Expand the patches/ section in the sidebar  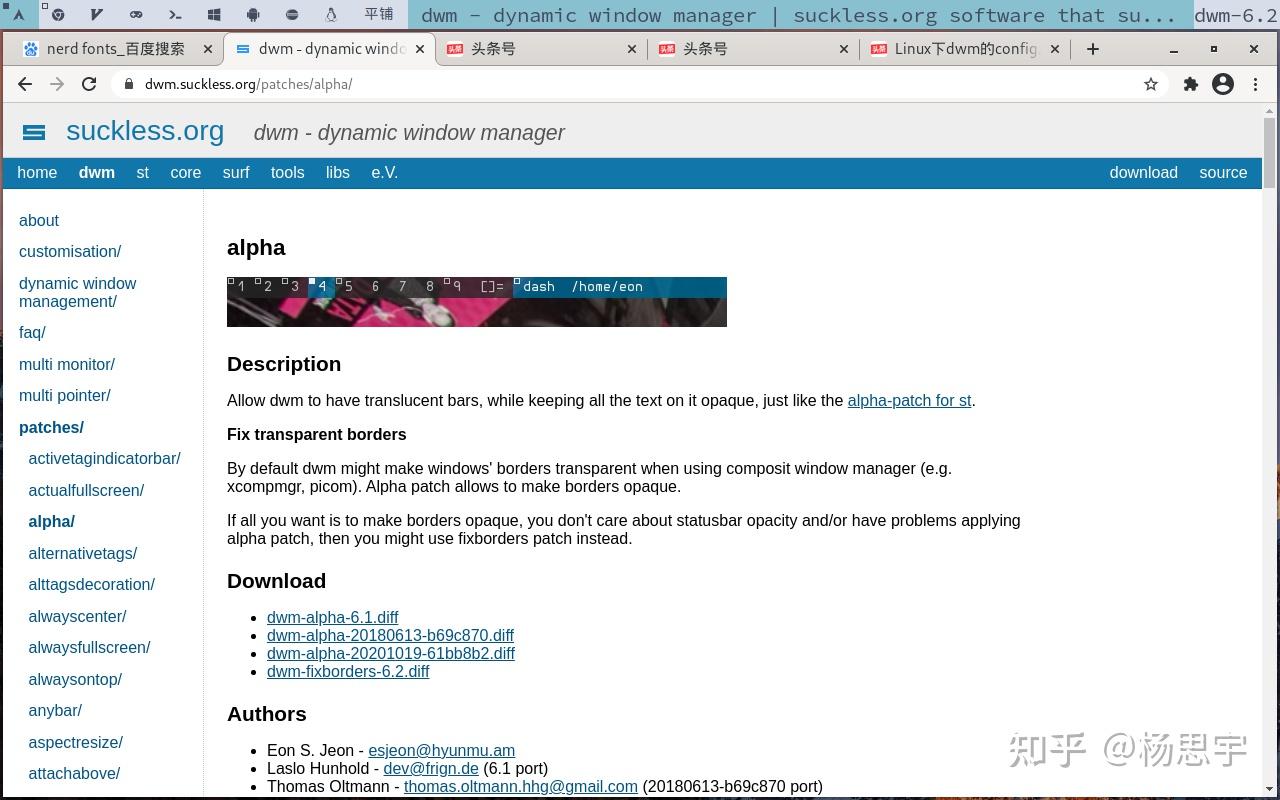pyautogui.click(x=51, y=427)
